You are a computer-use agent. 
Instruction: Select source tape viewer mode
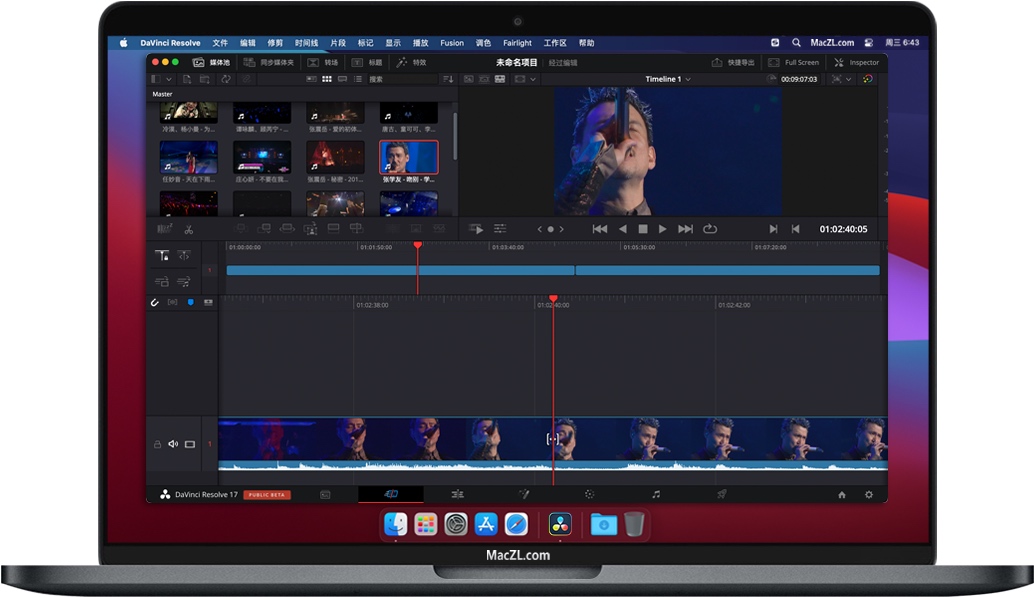(484, 79)
